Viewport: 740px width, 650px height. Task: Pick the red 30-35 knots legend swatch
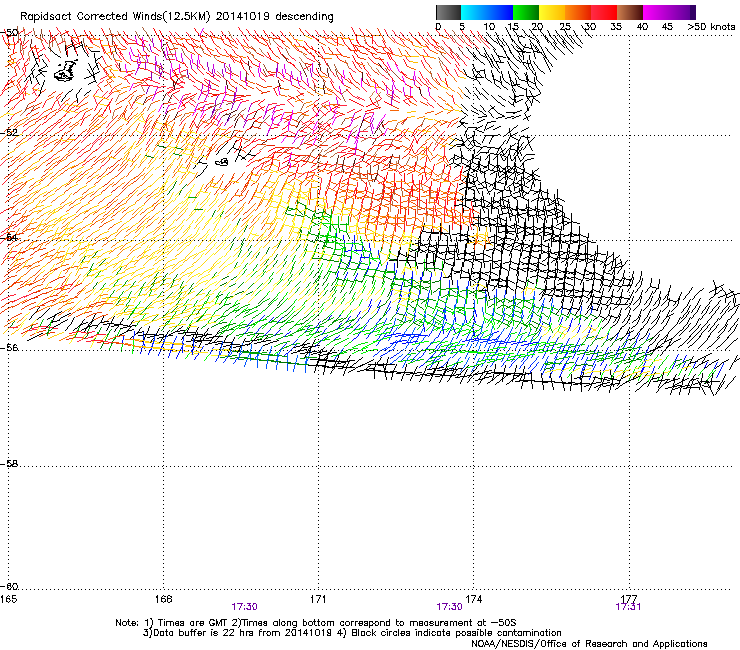[604, 12]
